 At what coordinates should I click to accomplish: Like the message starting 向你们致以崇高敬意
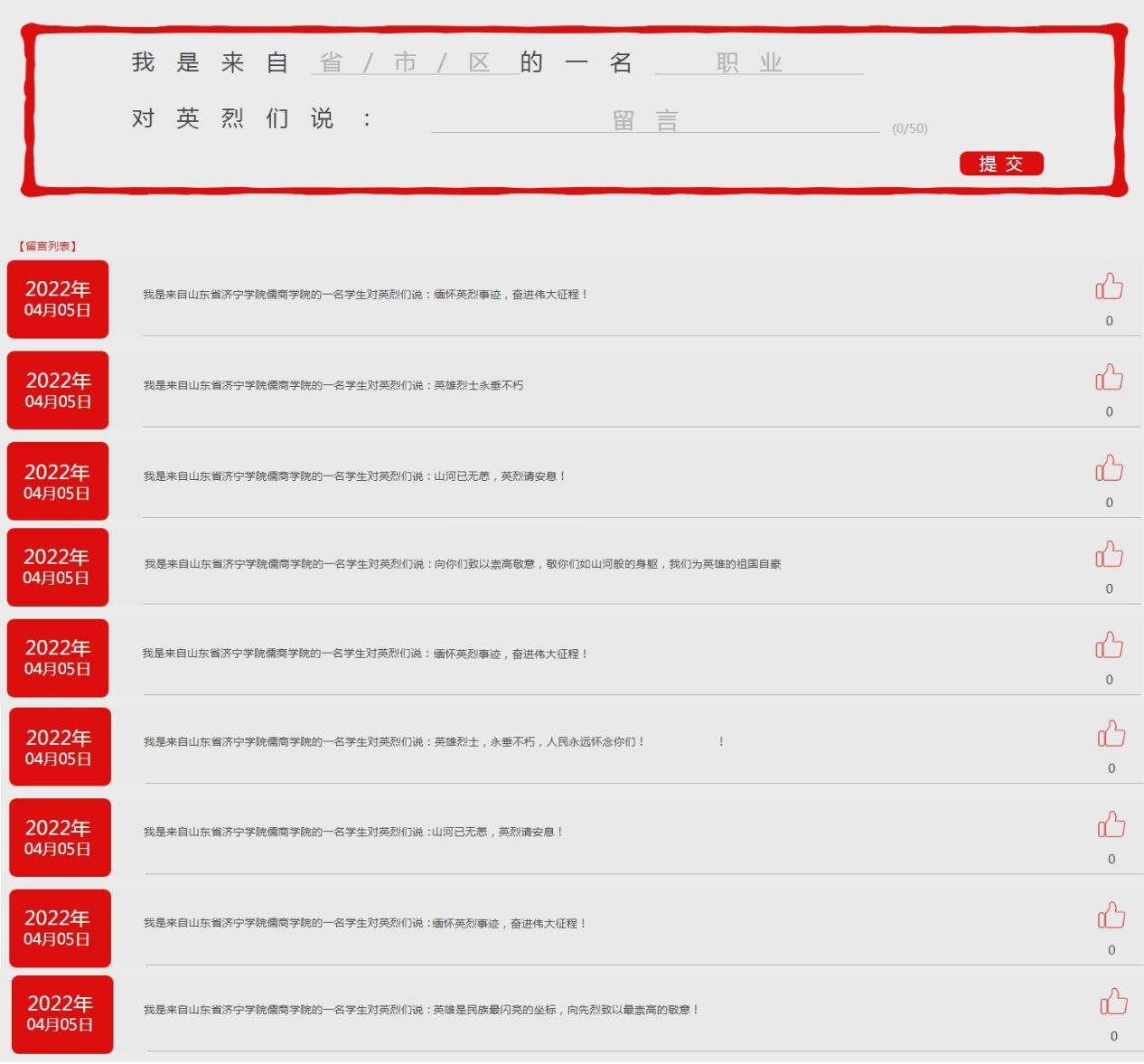pyautogui.click(x=1109, y=554)
